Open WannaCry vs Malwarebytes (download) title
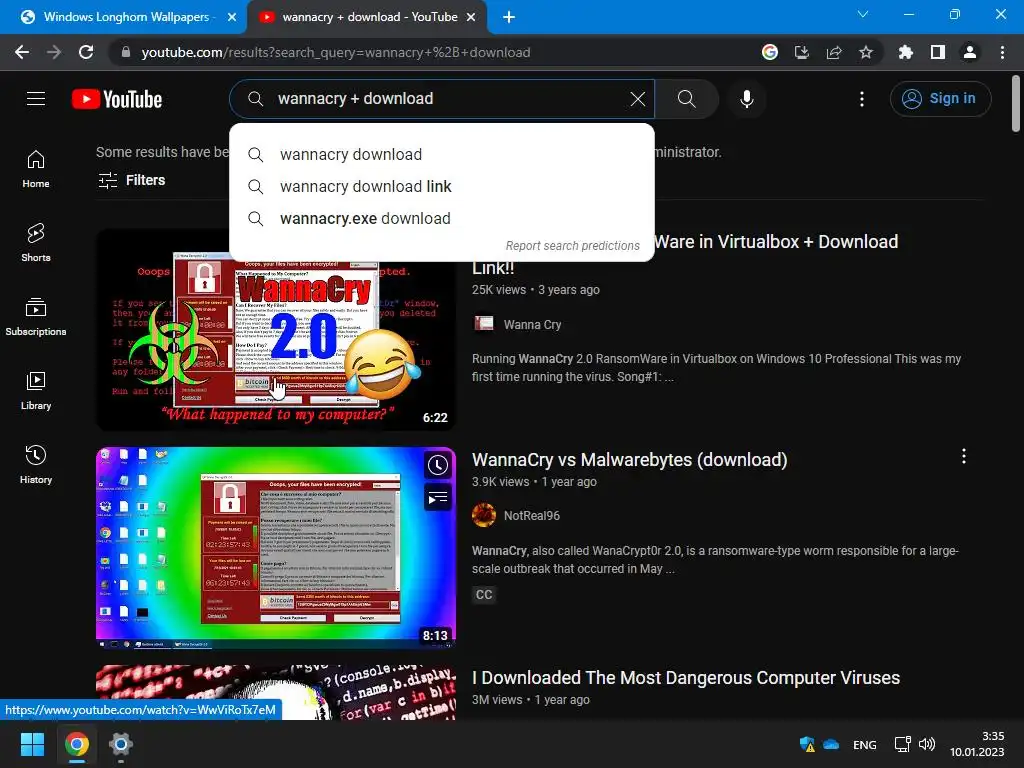This screenshot has width=1024, height=768. pyautogui.click(x=630, y=460)
